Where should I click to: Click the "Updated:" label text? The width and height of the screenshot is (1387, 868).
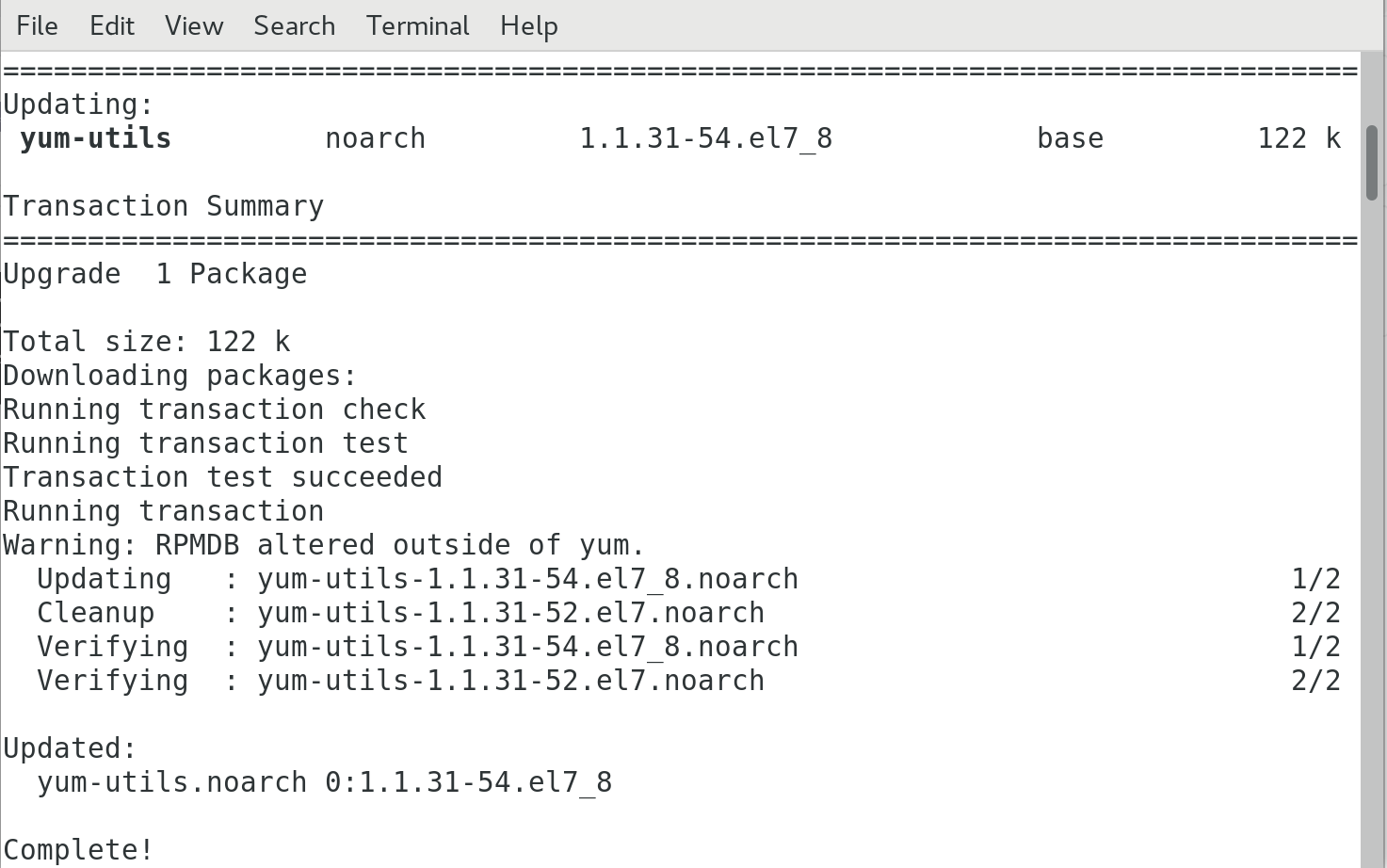tap(70, 748)
